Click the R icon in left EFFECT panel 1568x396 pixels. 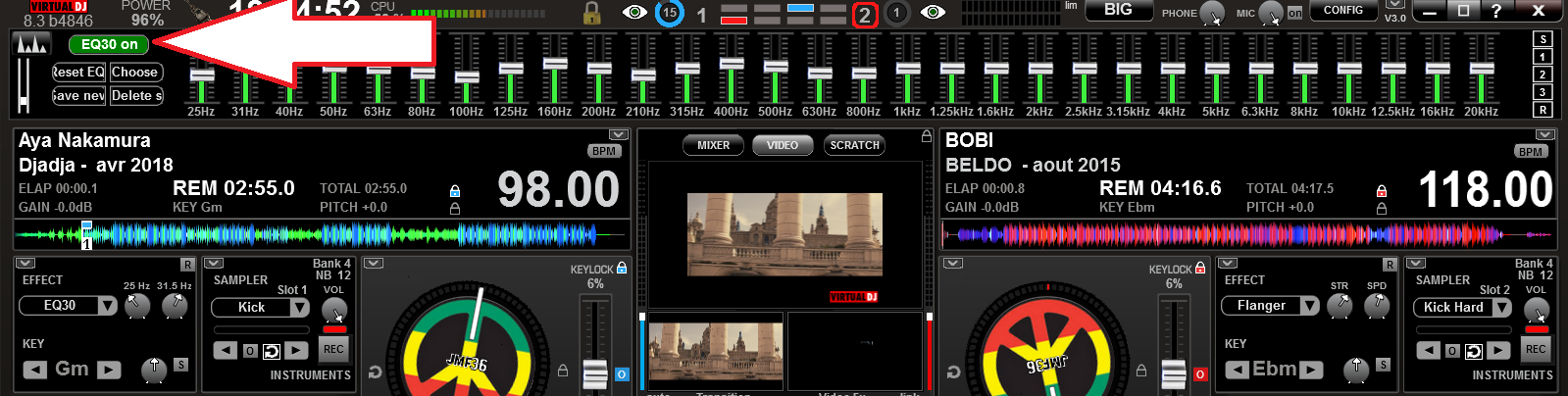(187, 265)
